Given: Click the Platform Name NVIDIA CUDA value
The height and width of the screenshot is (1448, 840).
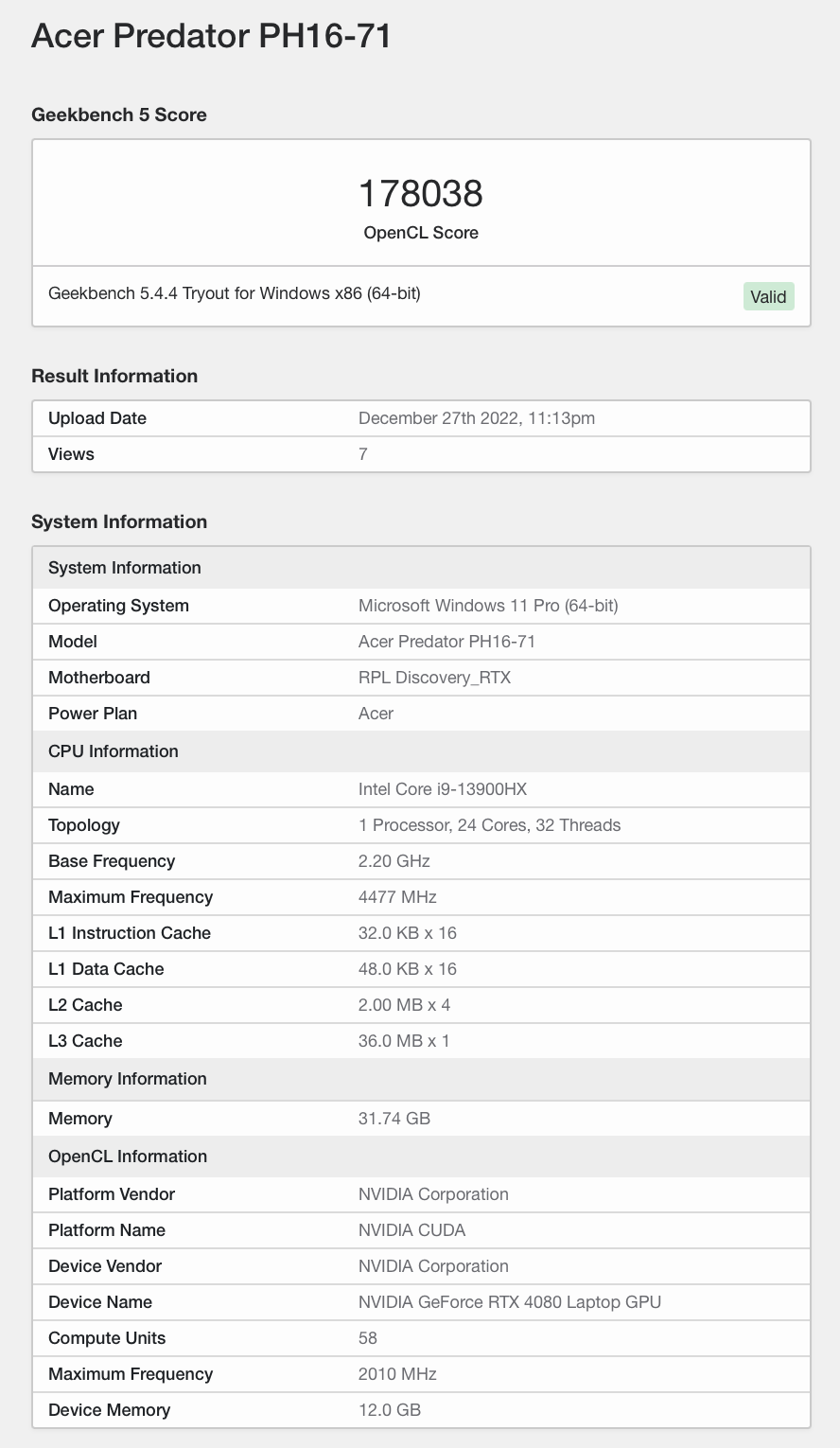Looking at the screenshot, I should point(411,1230).
